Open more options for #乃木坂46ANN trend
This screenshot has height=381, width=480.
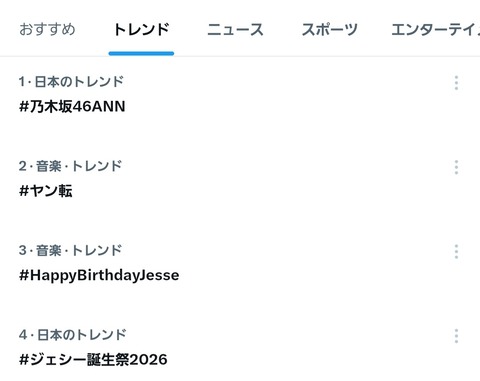(456, 83)
